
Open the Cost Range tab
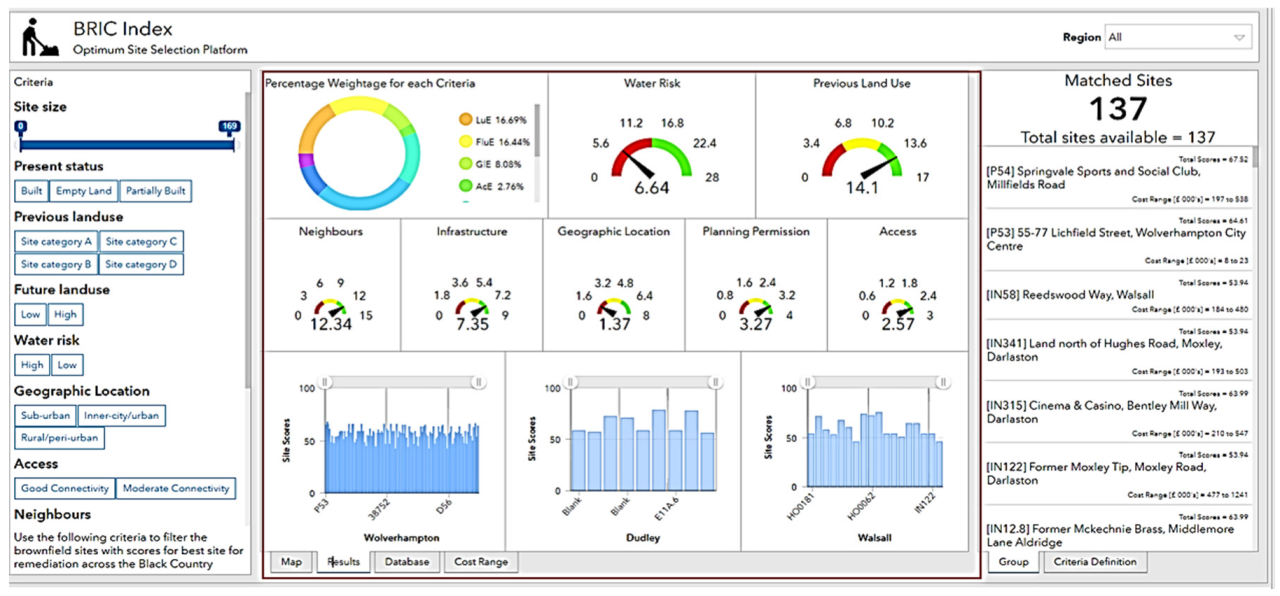(480, 562)
